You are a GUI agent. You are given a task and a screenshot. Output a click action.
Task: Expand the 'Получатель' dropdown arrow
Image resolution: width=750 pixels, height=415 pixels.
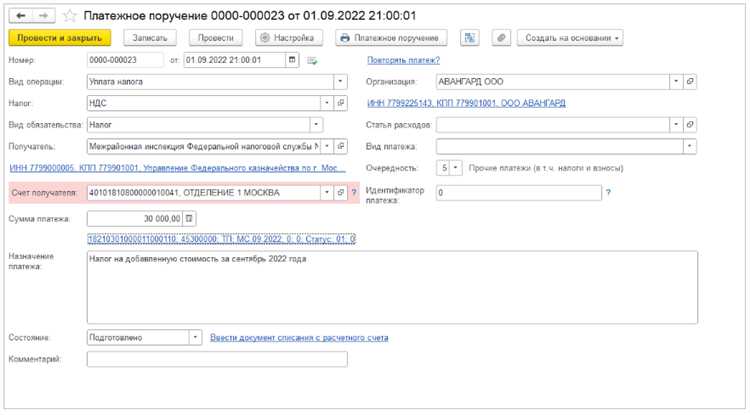coord(327,146)
